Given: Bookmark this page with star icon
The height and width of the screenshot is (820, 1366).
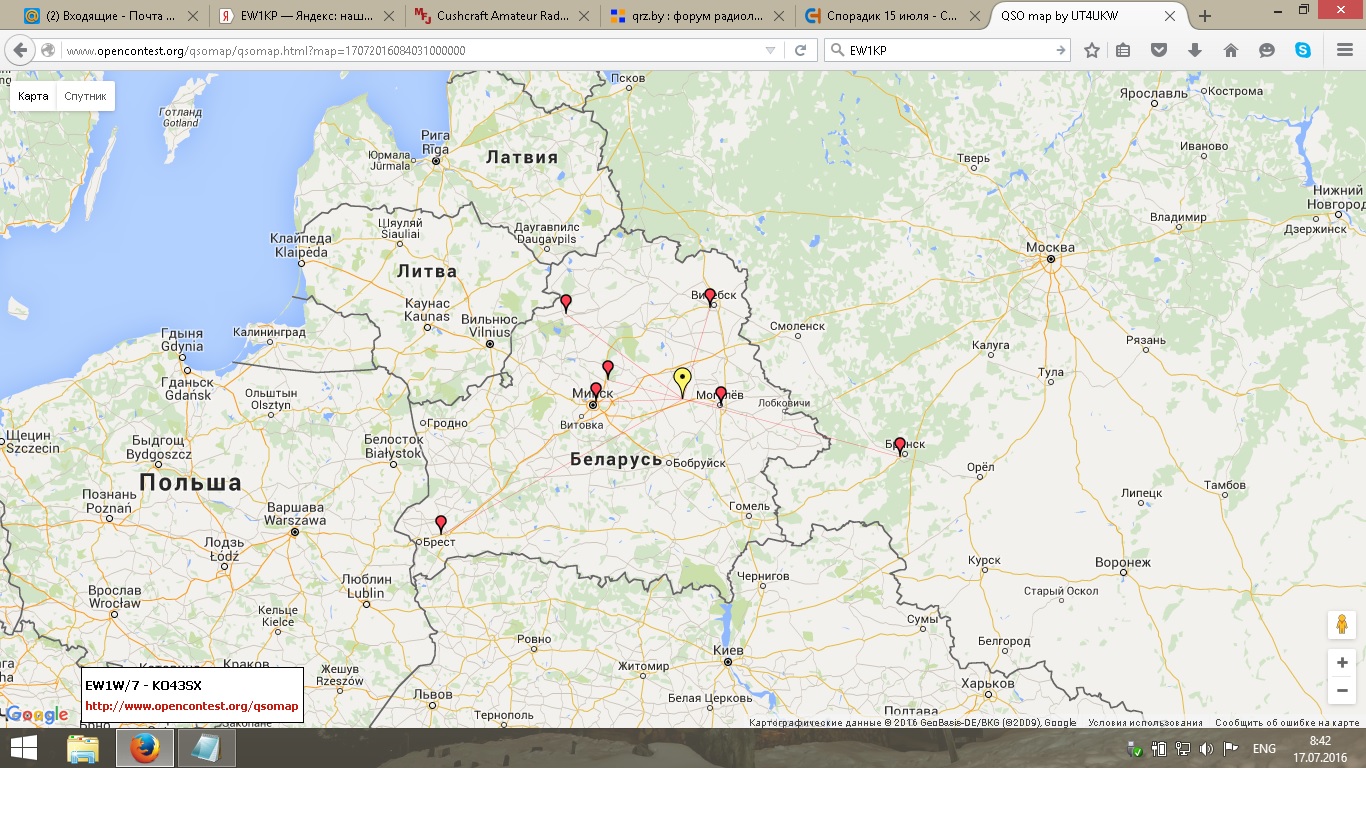Looking at the screenshot, I should pos(1092,50).
